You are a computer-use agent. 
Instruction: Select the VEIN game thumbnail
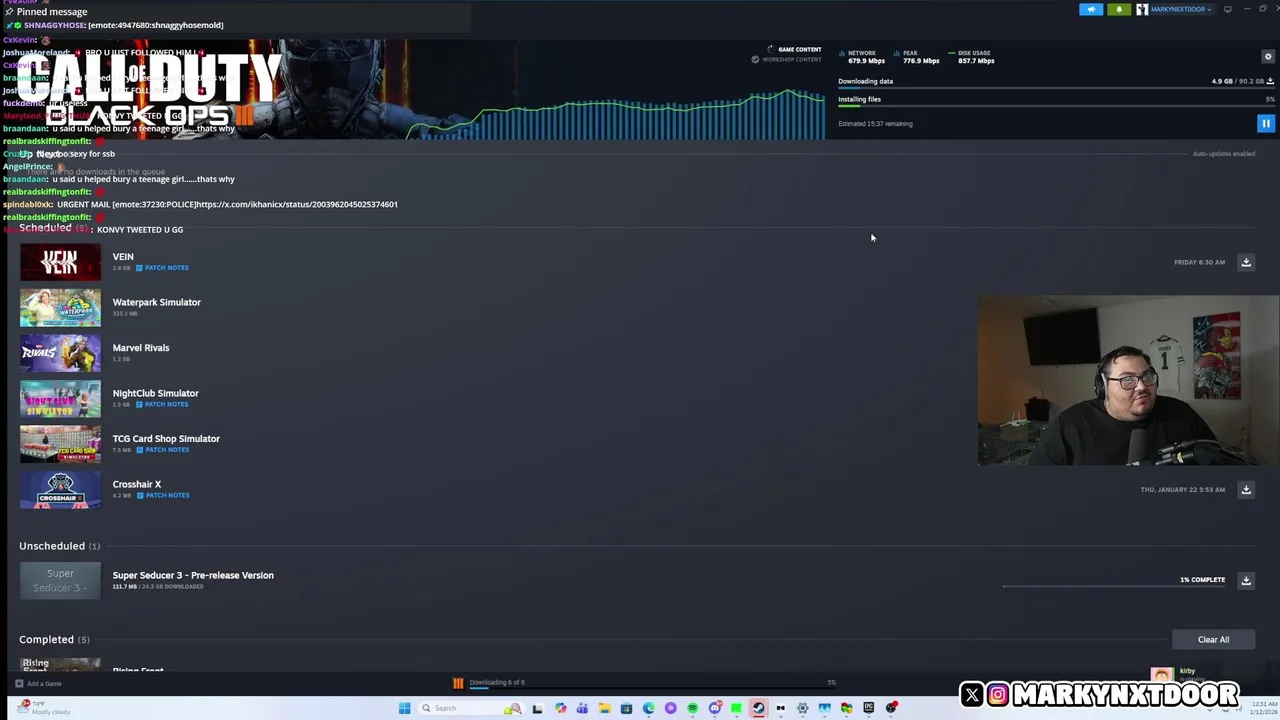pyautogui.click(x=60, y=262)
